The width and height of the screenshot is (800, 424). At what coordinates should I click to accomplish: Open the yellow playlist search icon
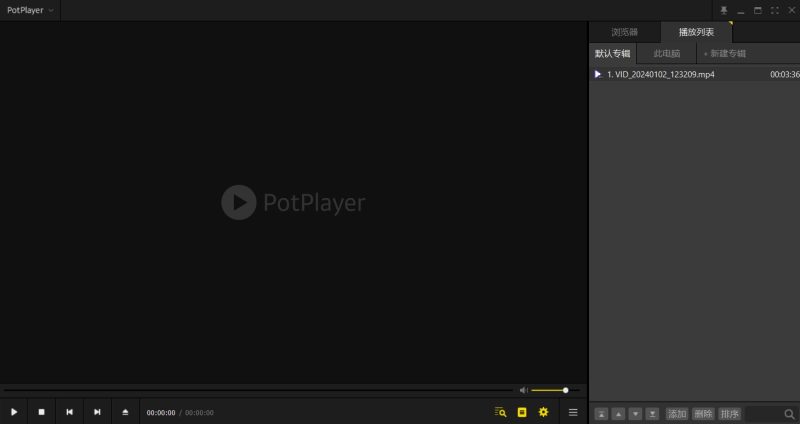(501, 412)
